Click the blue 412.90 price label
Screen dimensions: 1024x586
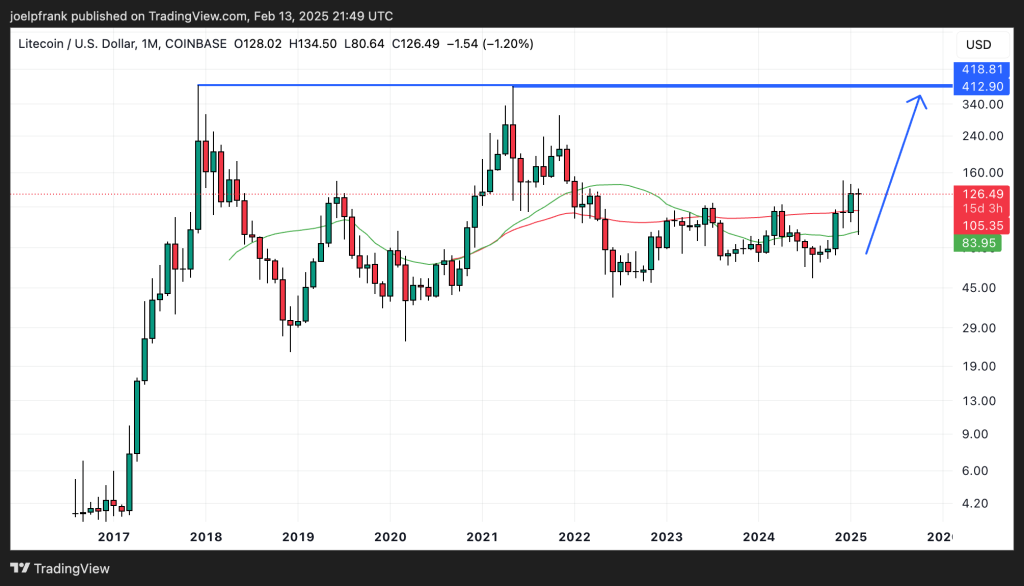point(981,86)
